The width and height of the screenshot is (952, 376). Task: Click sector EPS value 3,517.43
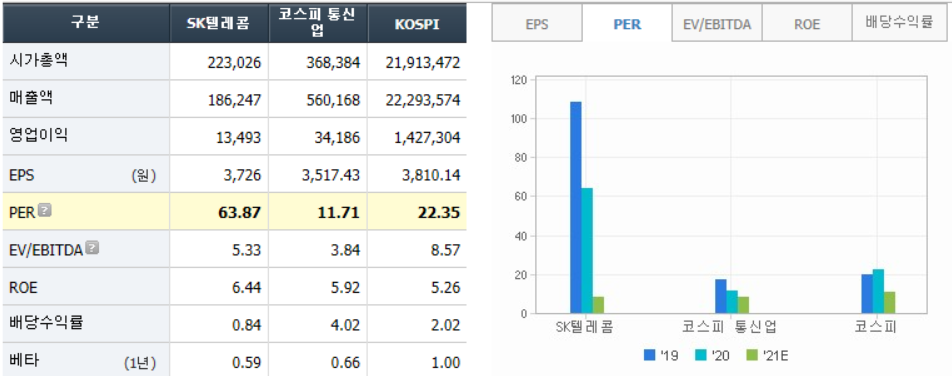coord(332,175)
